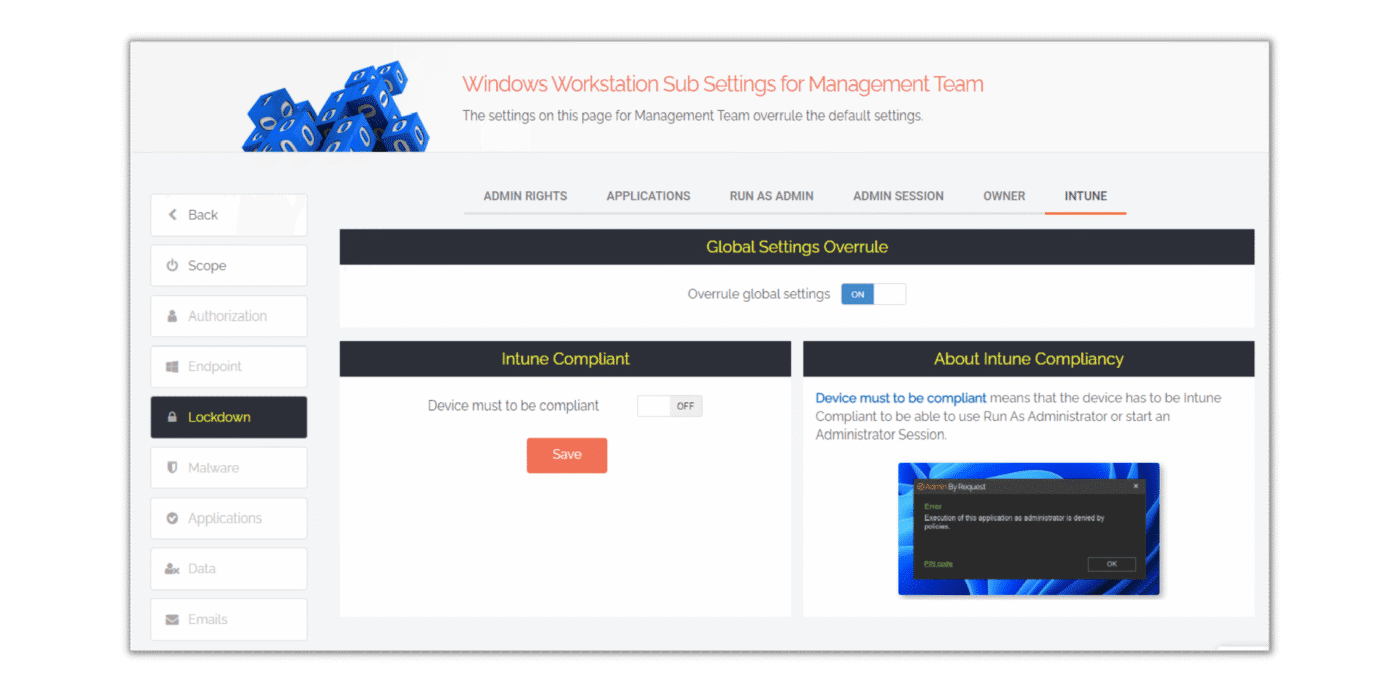Select the Admin Session tab
1400x693 pixels.
tap(898, 196)
